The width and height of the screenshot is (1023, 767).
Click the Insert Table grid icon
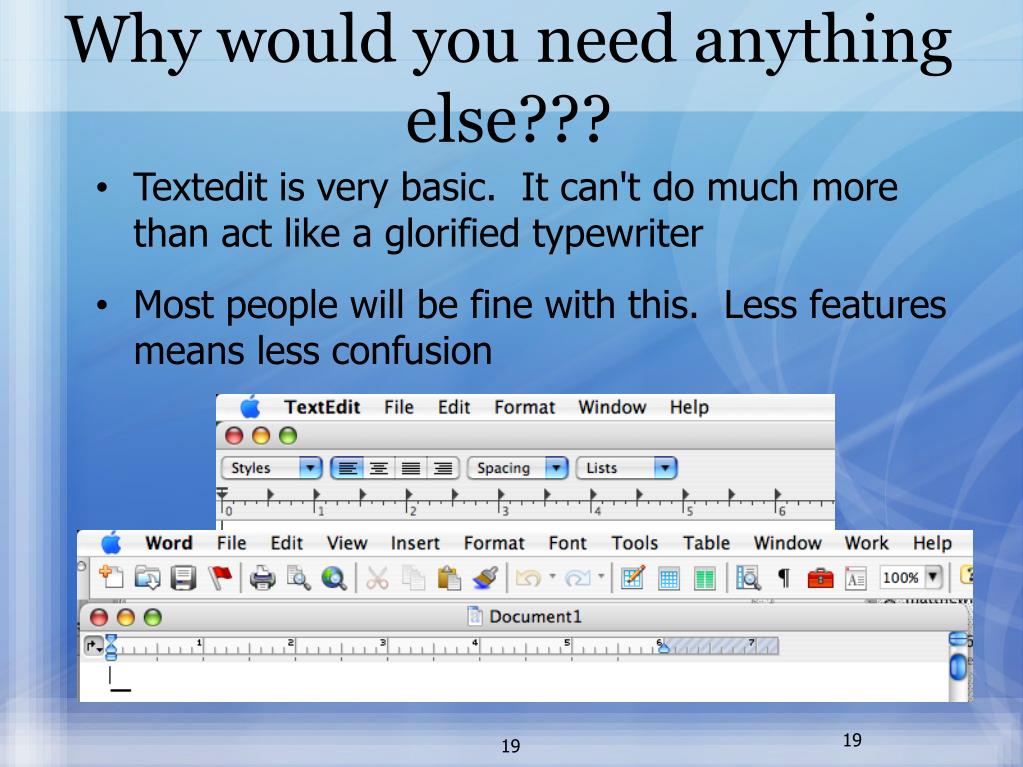[x=669, y=579]
